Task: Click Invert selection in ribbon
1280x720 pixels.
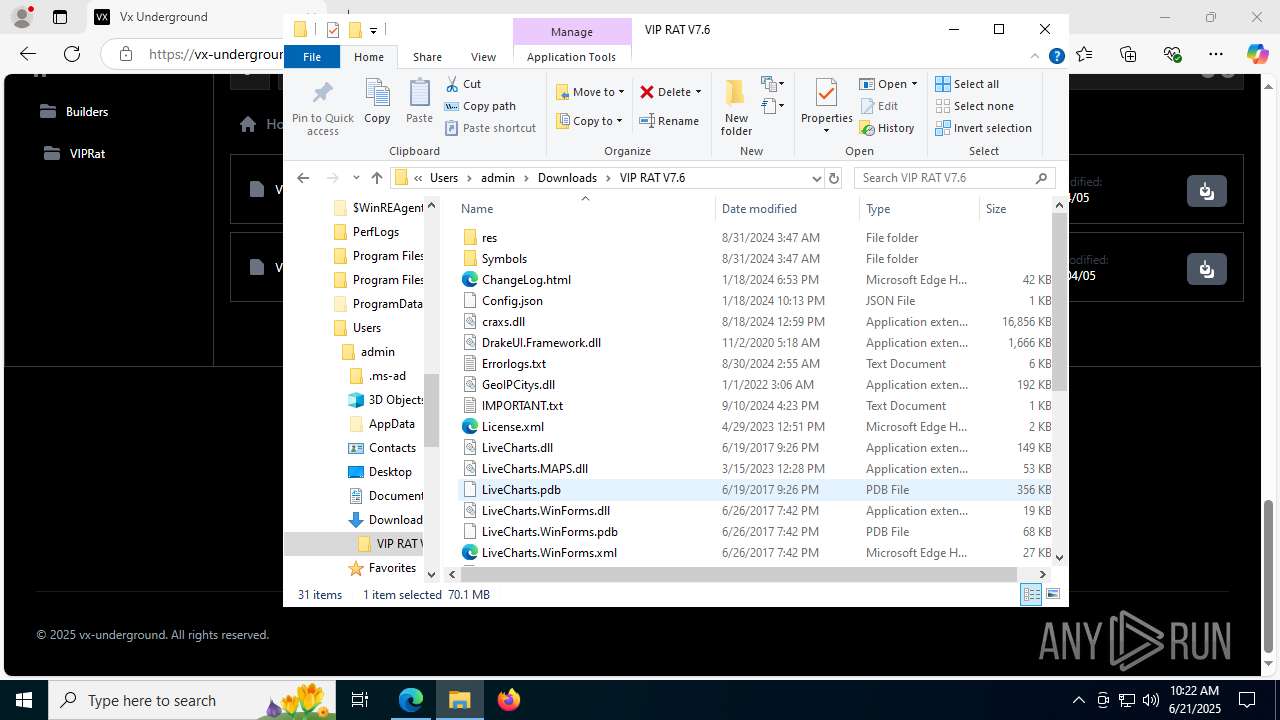Action: click(983, 128)
